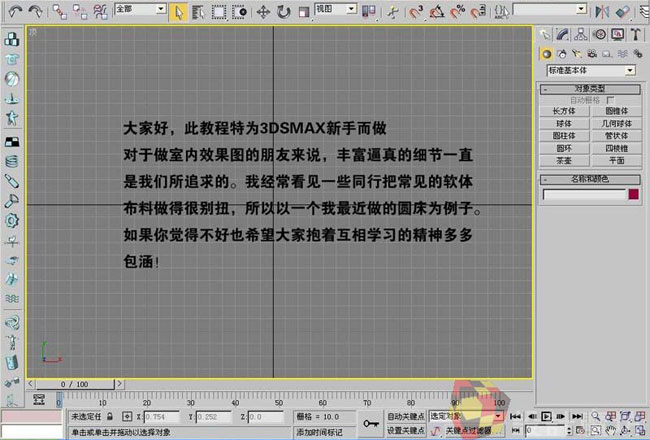
Task: Click the time slider 0 / 100 handle
Action: coord(75,384)
